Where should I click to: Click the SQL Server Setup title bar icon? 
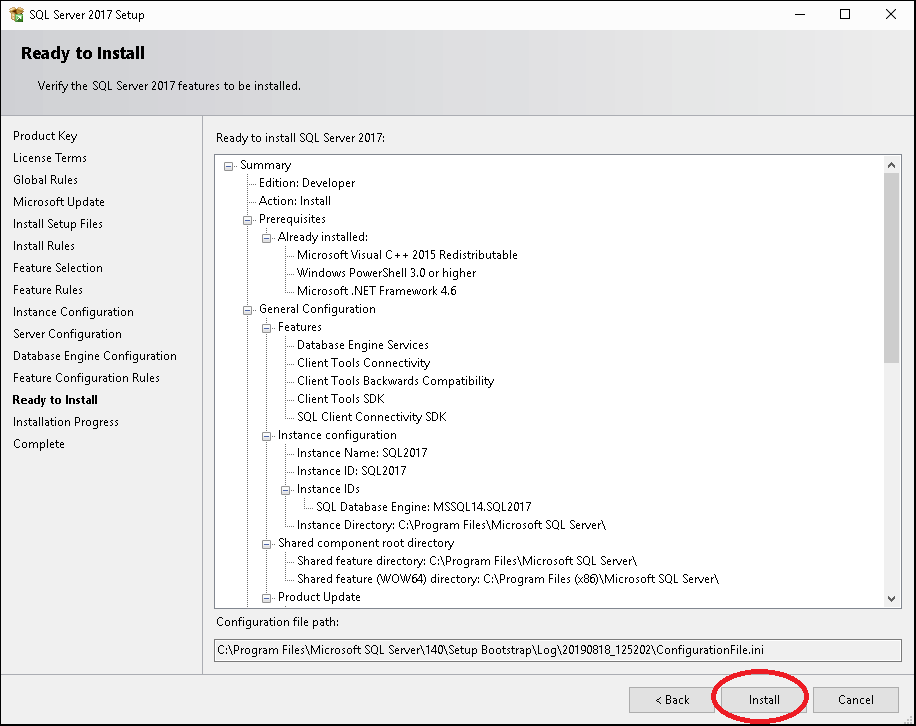click(x=16, y=15)
